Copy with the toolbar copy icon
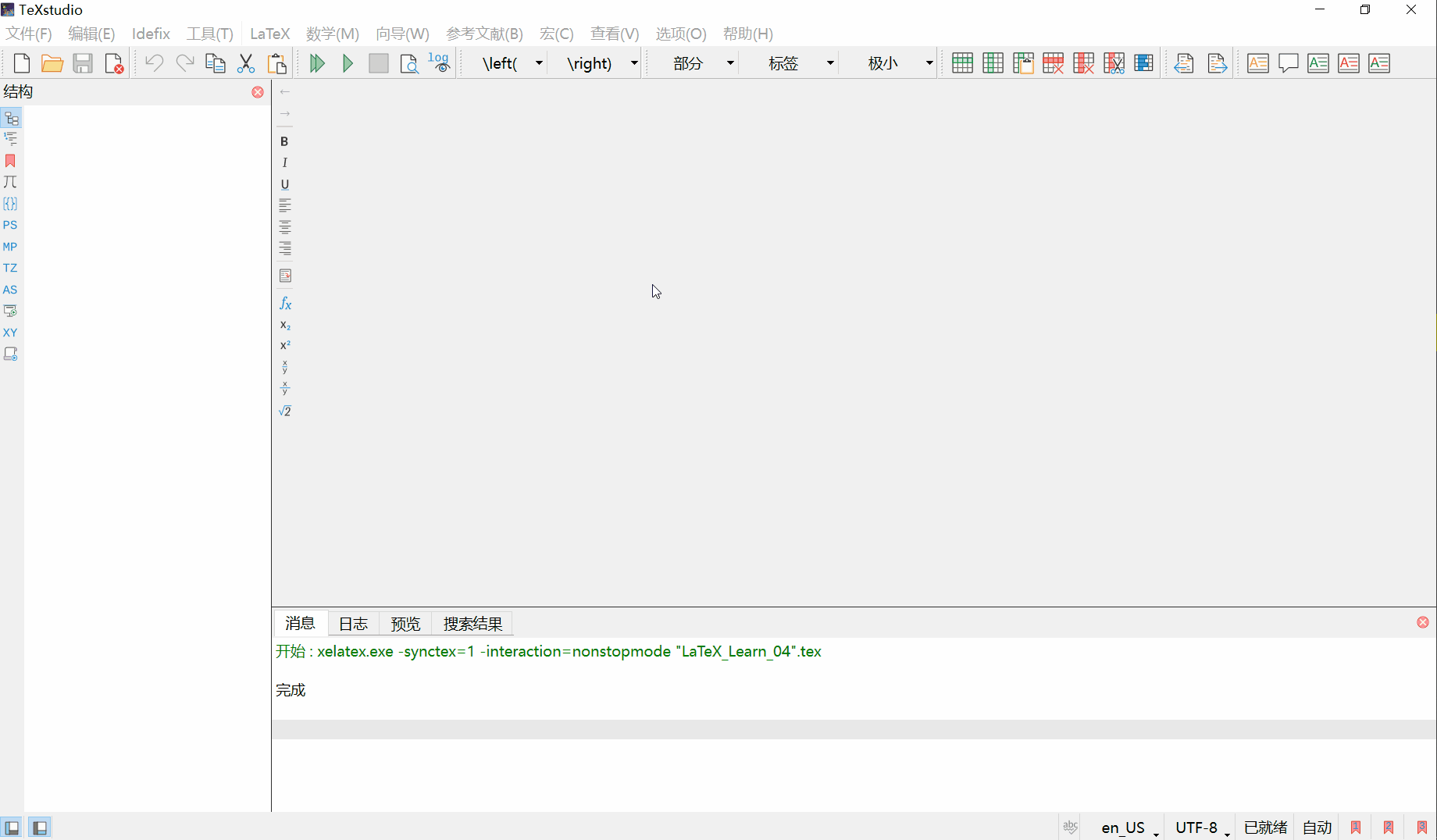This screenshot has height=840, width=1437. pos(216,63)
